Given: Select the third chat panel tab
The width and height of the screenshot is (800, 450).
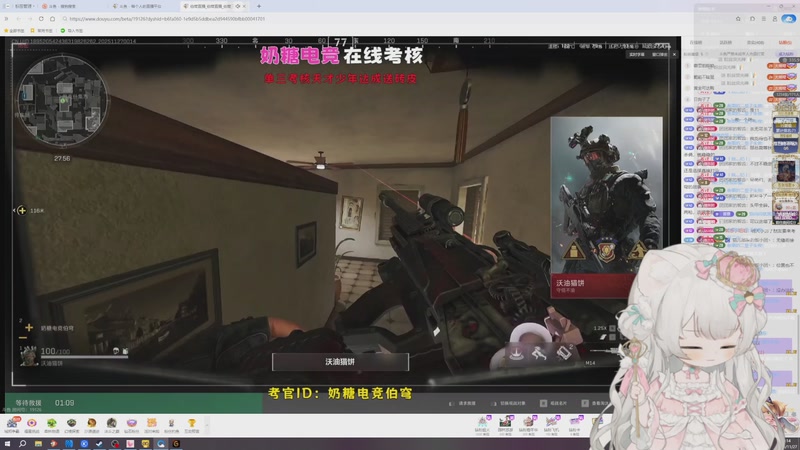Looking at the screenshot, I should pyautogui.click(x=755, y=42).
